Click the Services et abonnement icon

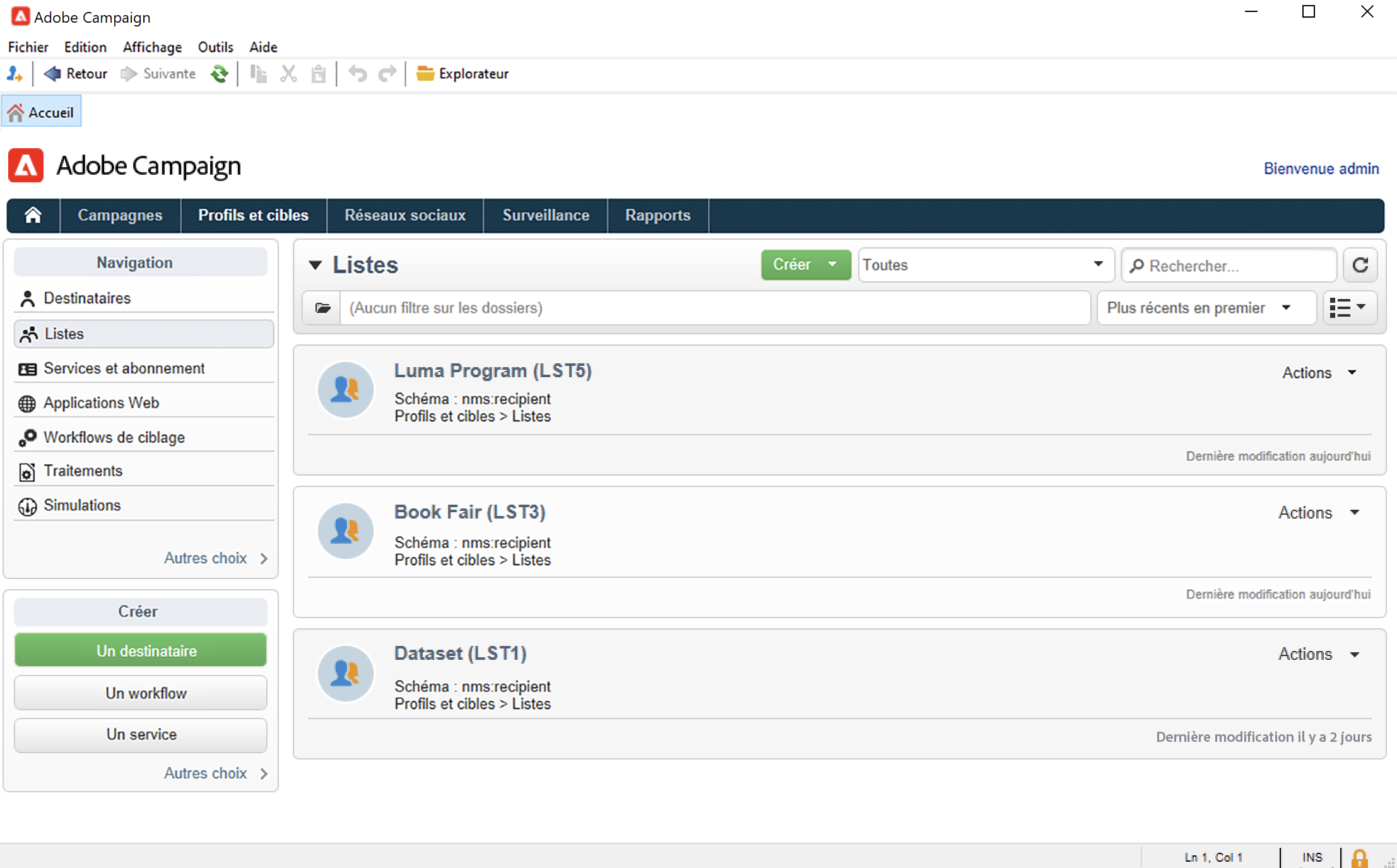coord(26,367)
